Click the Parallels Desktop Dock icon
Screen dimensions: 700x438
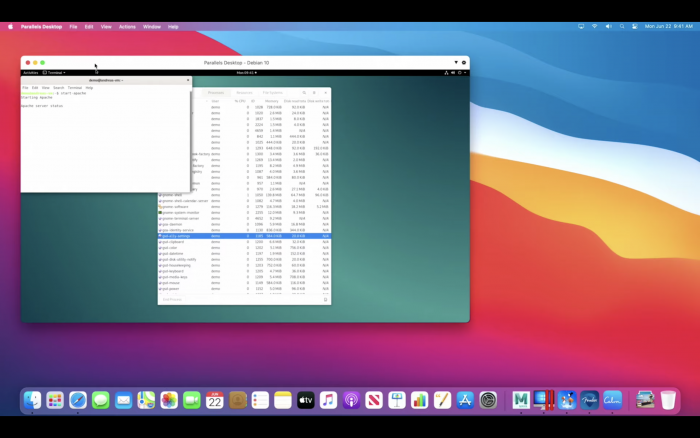pos(544,400)
